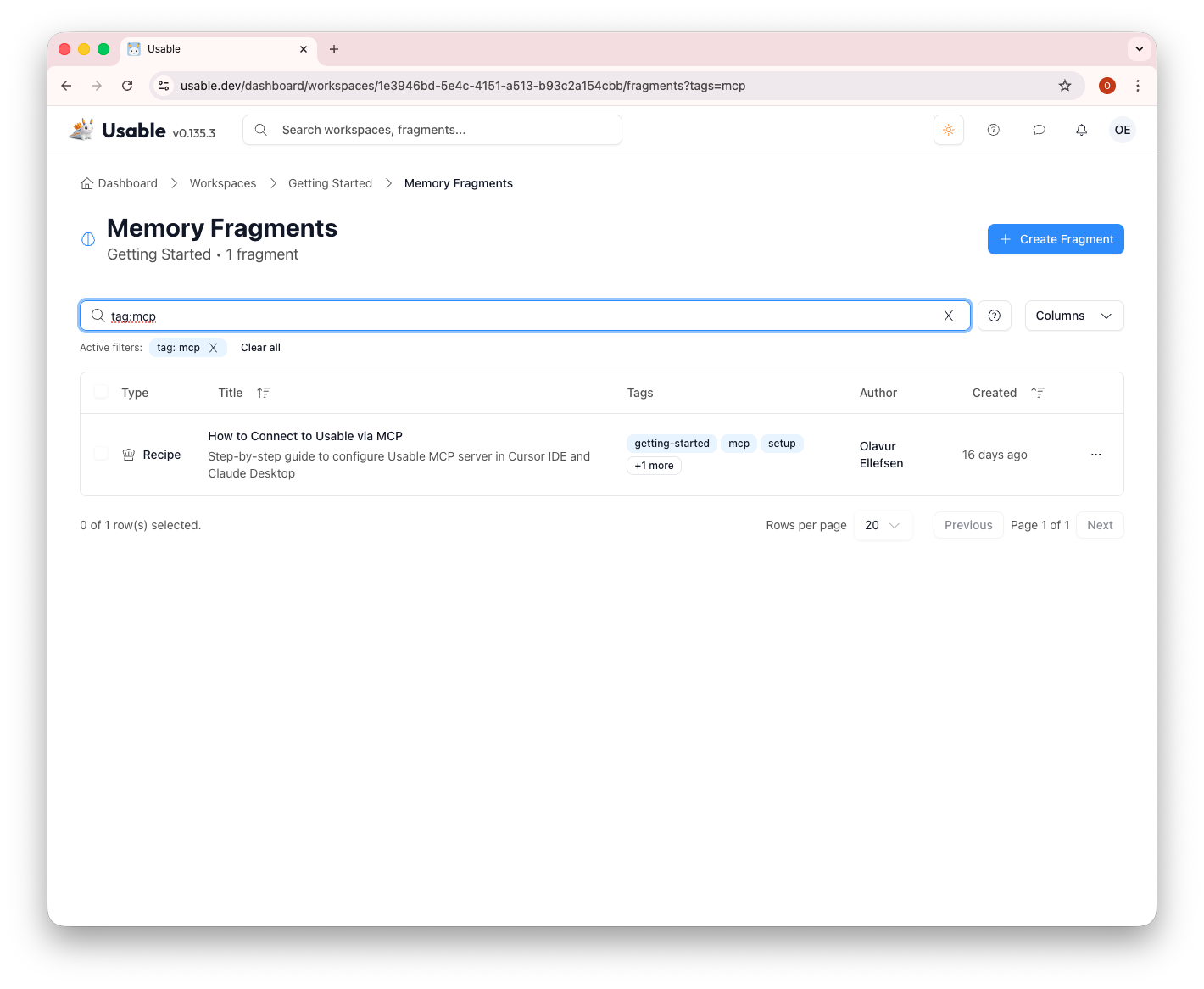Sort by Created column sort icon
Screen dimensions: 1204x989
pyautogui.click(x=1037, y=393)
